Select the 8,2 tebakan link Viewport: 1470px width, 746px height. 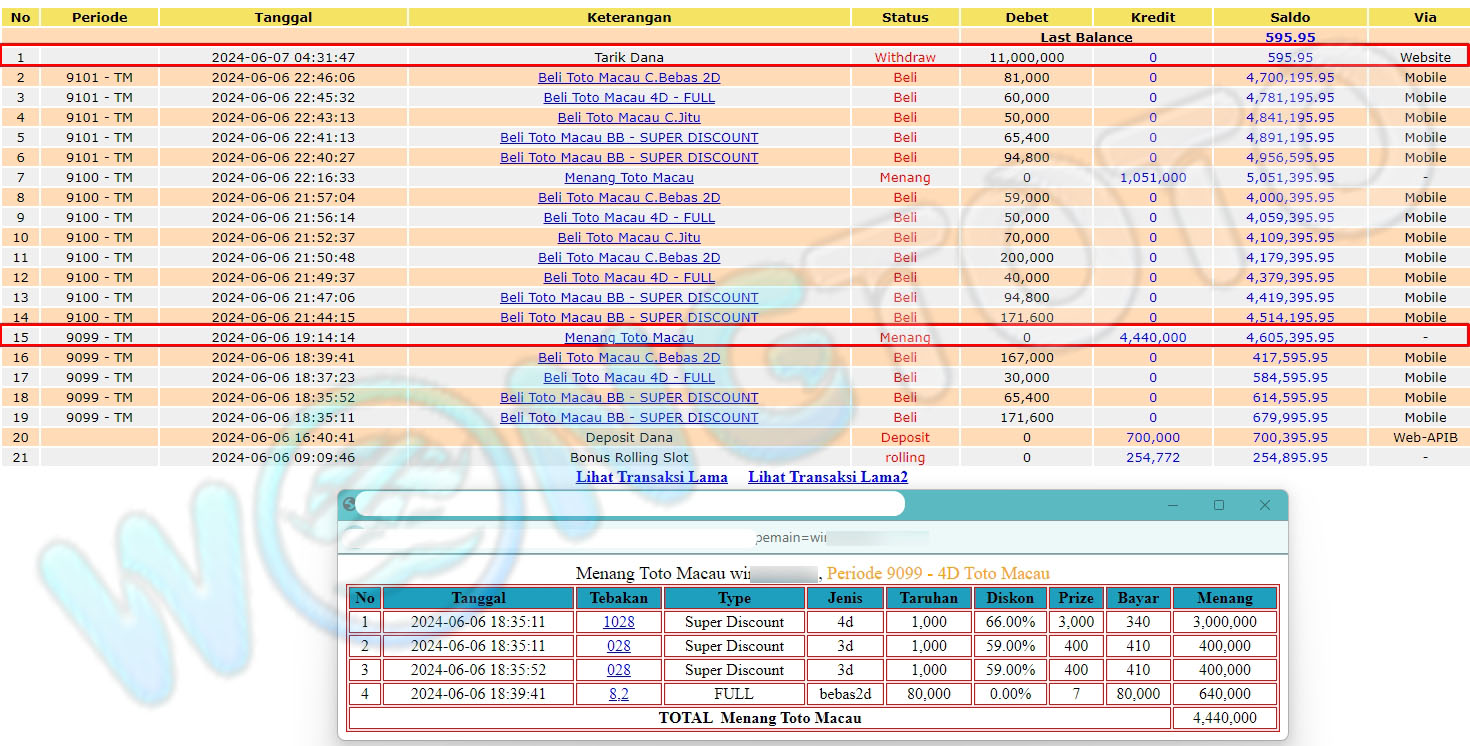(x=618, y=694)
